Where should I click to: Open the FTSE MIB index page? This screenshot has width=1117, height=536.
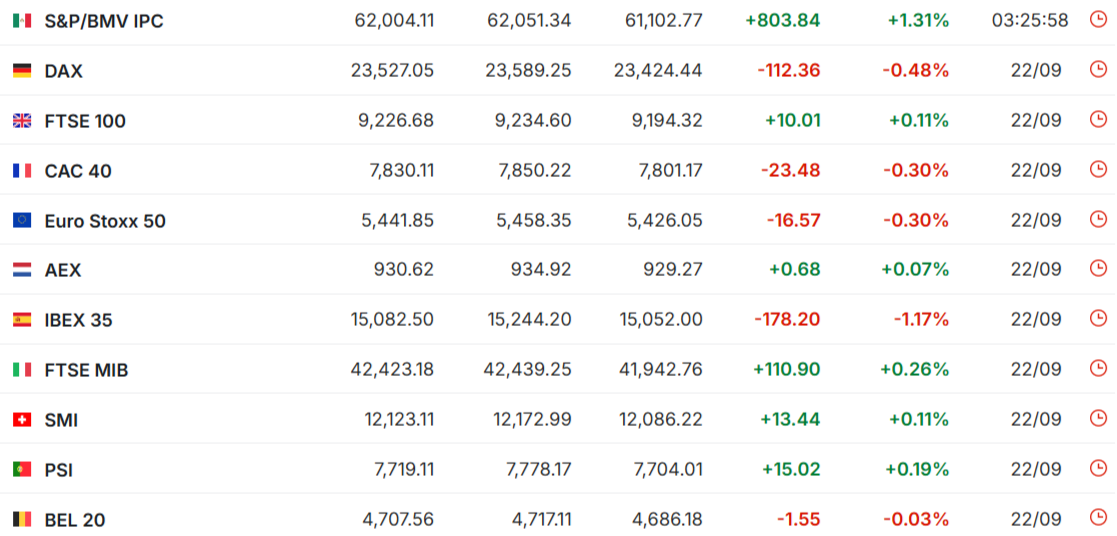[x=86, y=371]
